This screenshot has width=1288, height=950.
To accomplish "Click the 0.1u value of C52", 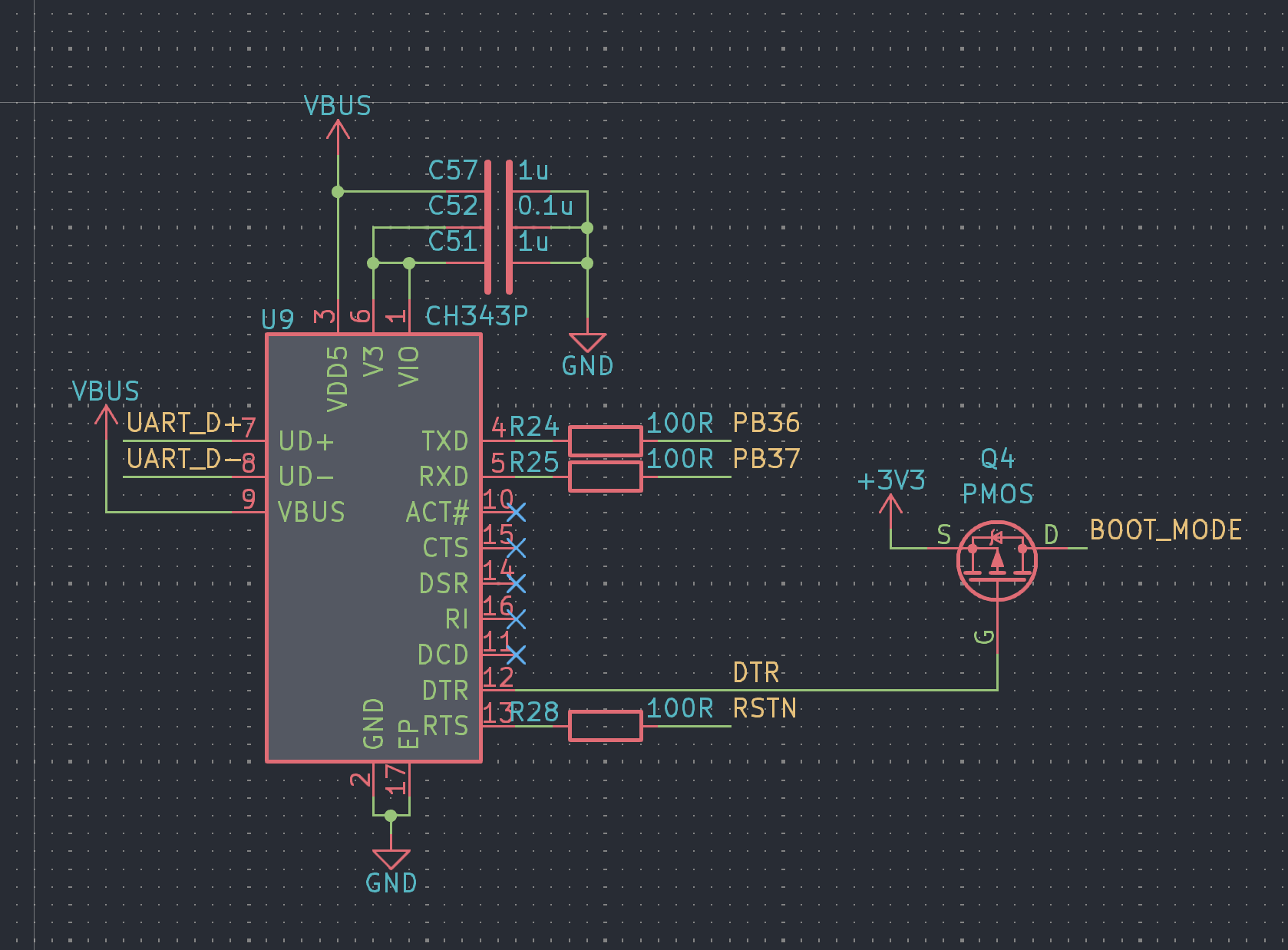I will [x=545, y=206].
